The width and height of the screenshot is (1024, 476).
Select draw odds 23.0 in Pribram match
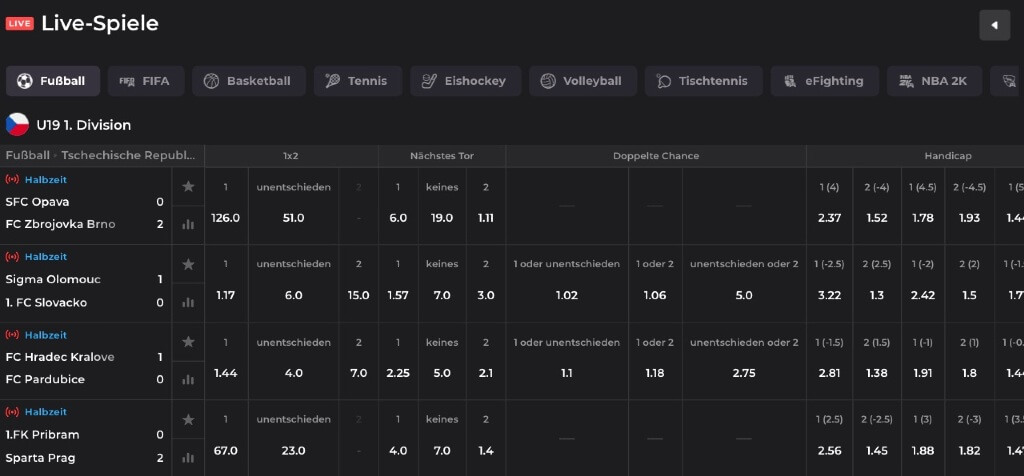tap(293, 438)
